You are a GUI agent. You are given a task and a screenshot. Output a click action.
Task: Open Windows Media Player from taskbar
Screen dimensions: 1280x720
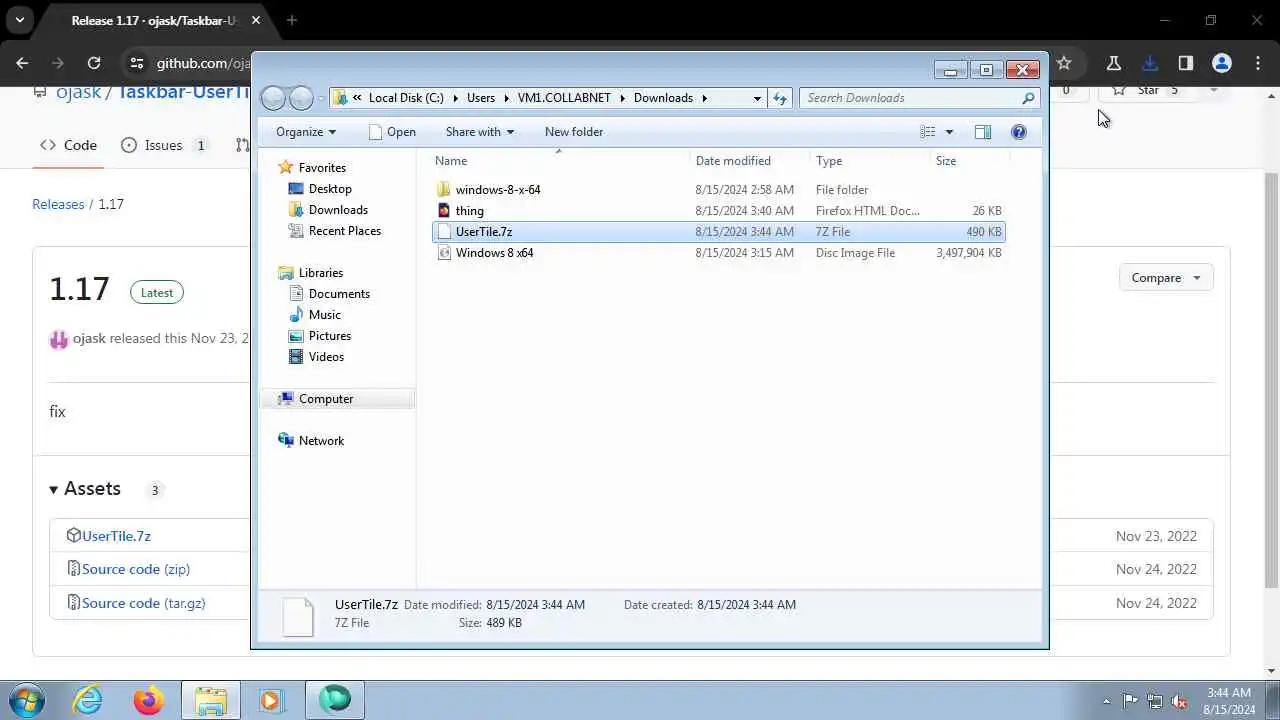[x=271, y=700]
